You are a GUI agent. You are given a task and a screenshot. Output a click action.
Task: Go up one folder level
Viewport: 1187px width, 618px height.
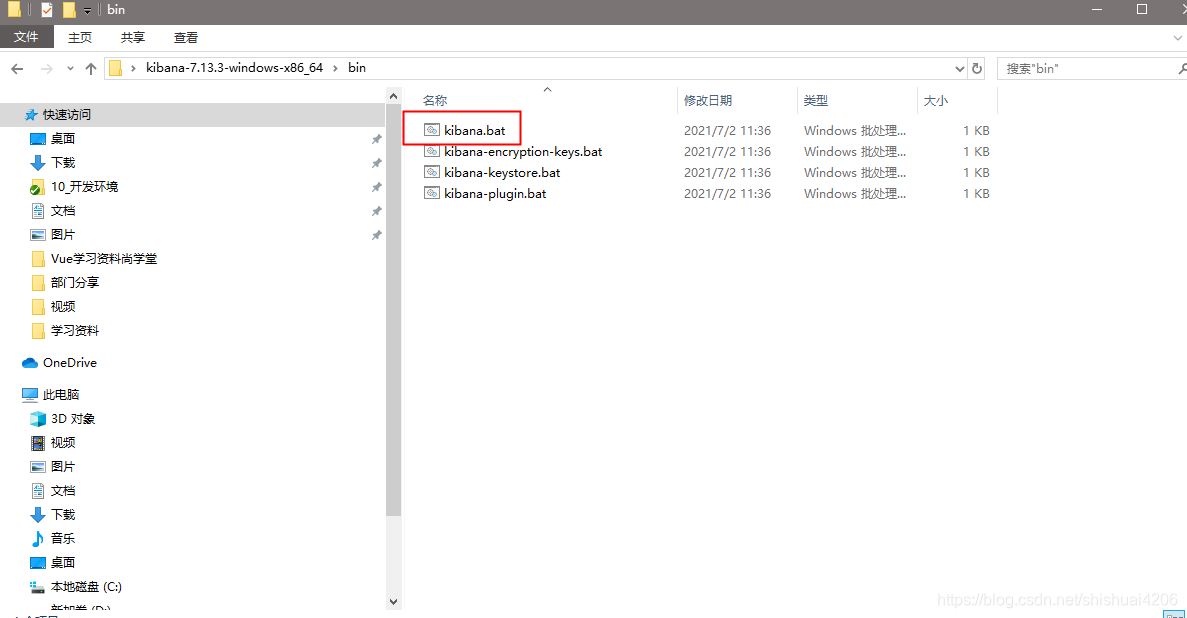point(91,69)
